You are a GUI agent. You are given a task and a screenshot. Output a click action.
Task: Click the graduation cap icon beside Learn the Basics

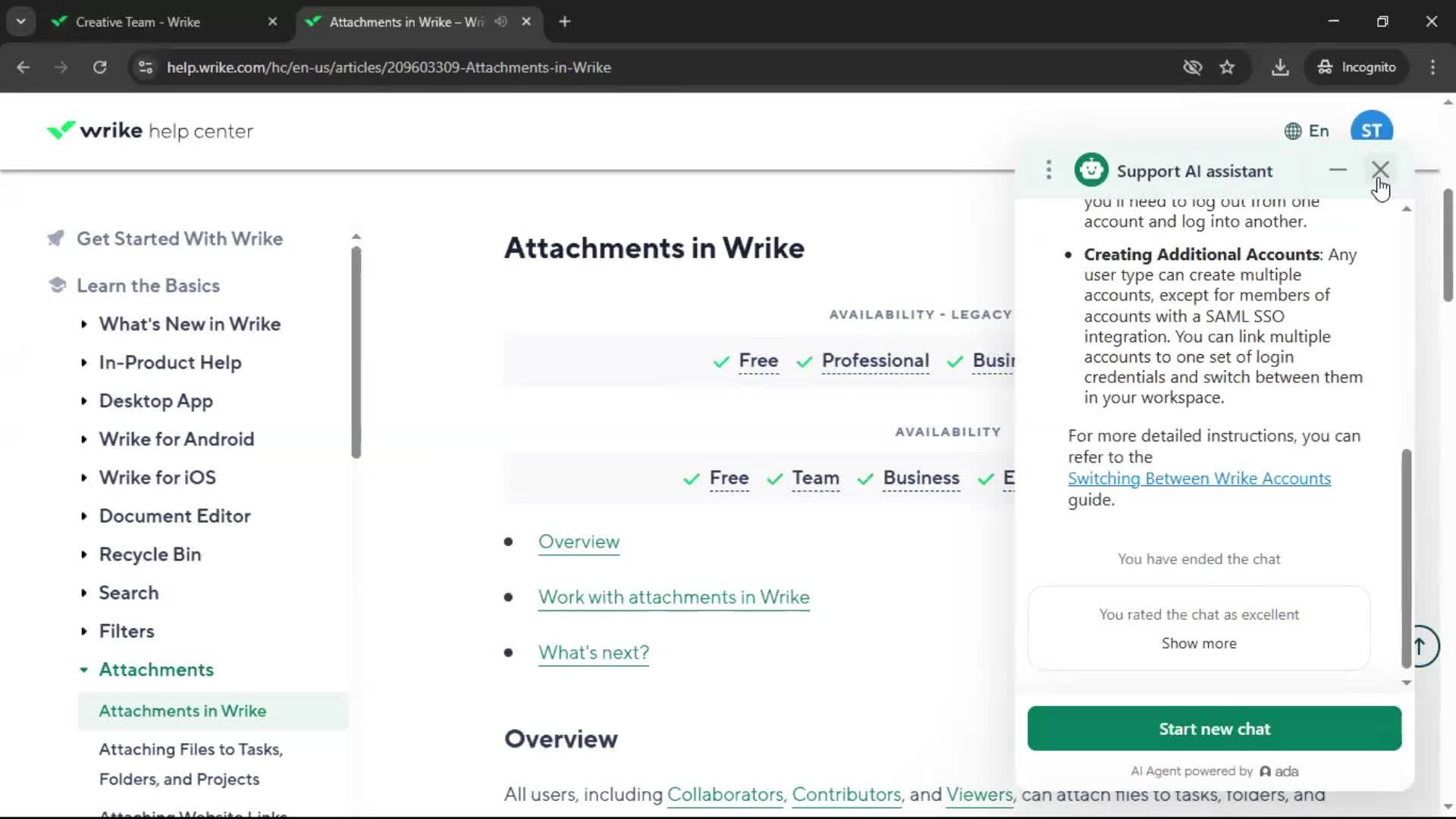(57, 285)
